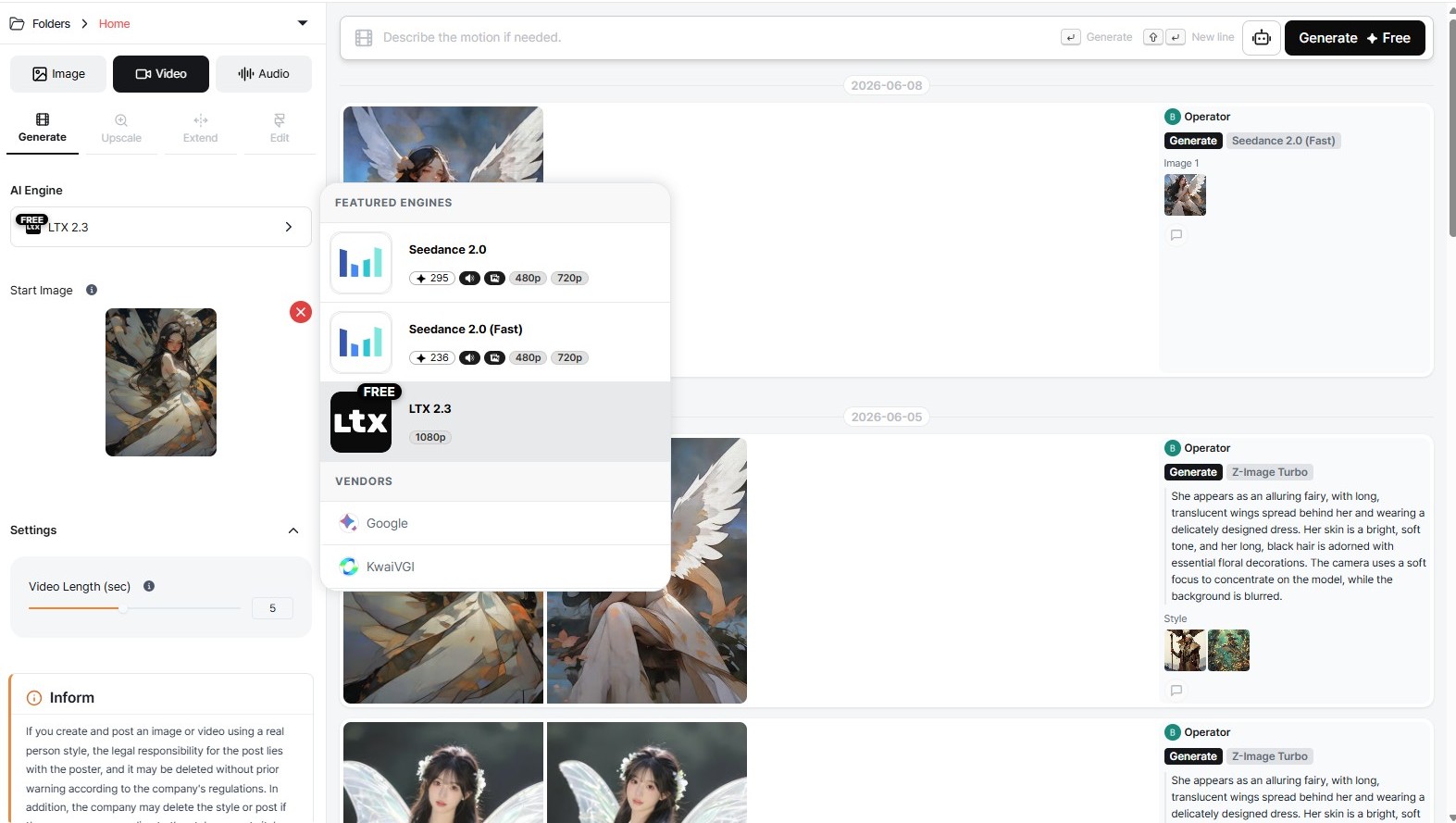Click the Seedance 2.0 (Fast) bar-chart logo

pyautogui.click(x=361, y=343)
